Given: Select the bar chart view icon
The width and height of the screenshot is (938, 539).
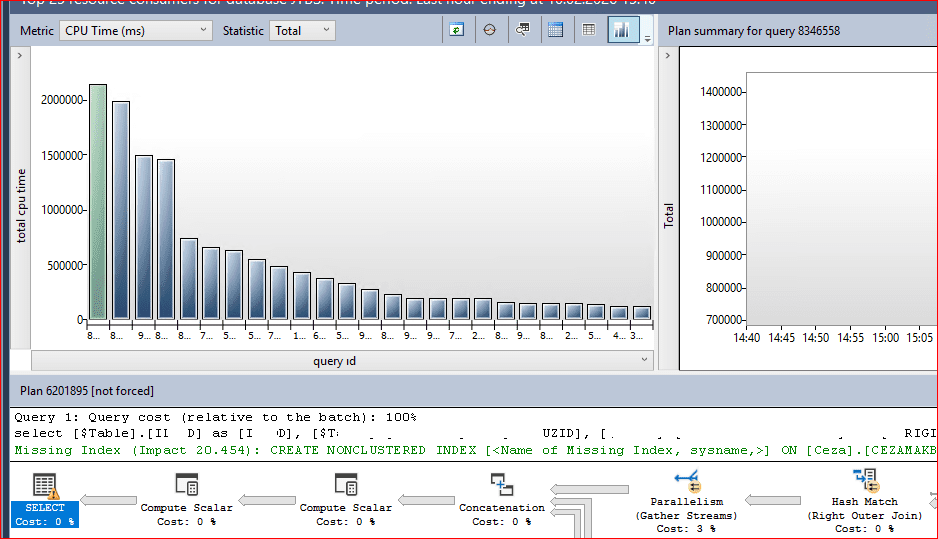Looking at the screenshot, I should click(622, 30).
